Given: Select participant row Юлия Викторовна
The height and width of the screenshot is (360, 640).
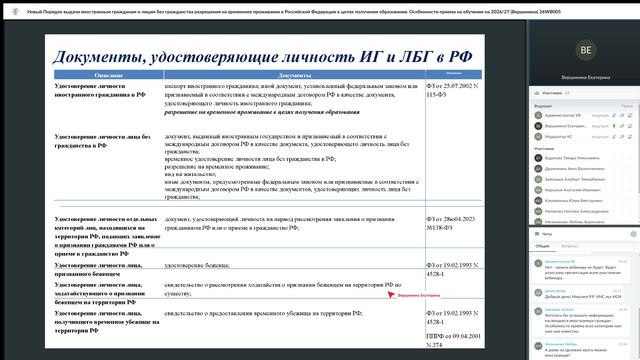Looking at the screenshot, I should pos(583,201).
